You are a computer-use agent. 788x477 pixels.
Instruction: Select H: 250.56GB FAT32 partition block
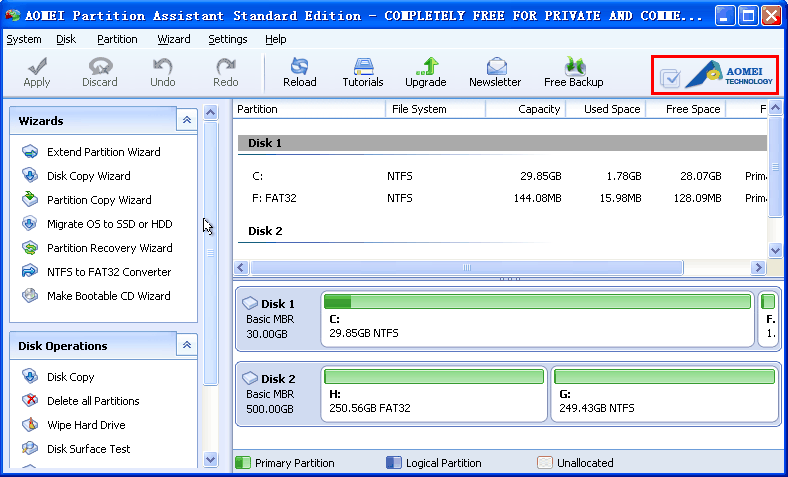pos(434,394)
